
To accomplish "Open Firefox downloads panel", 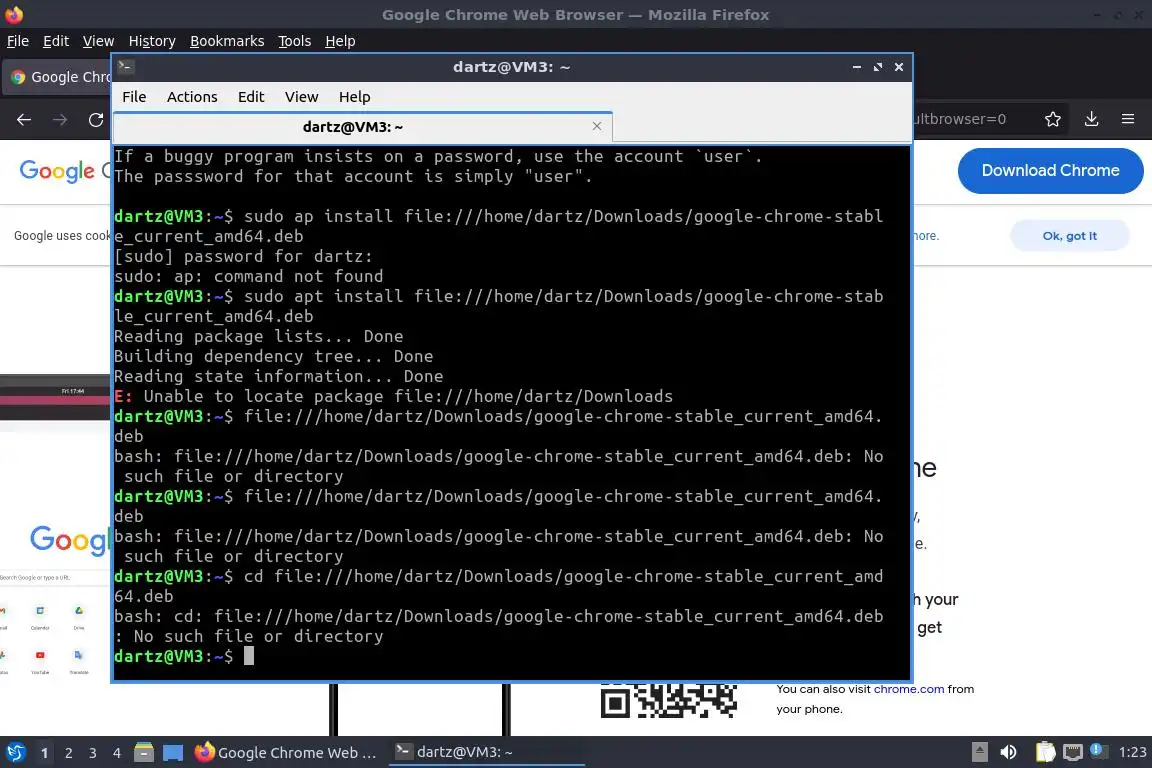I will tap(1092, 119).
